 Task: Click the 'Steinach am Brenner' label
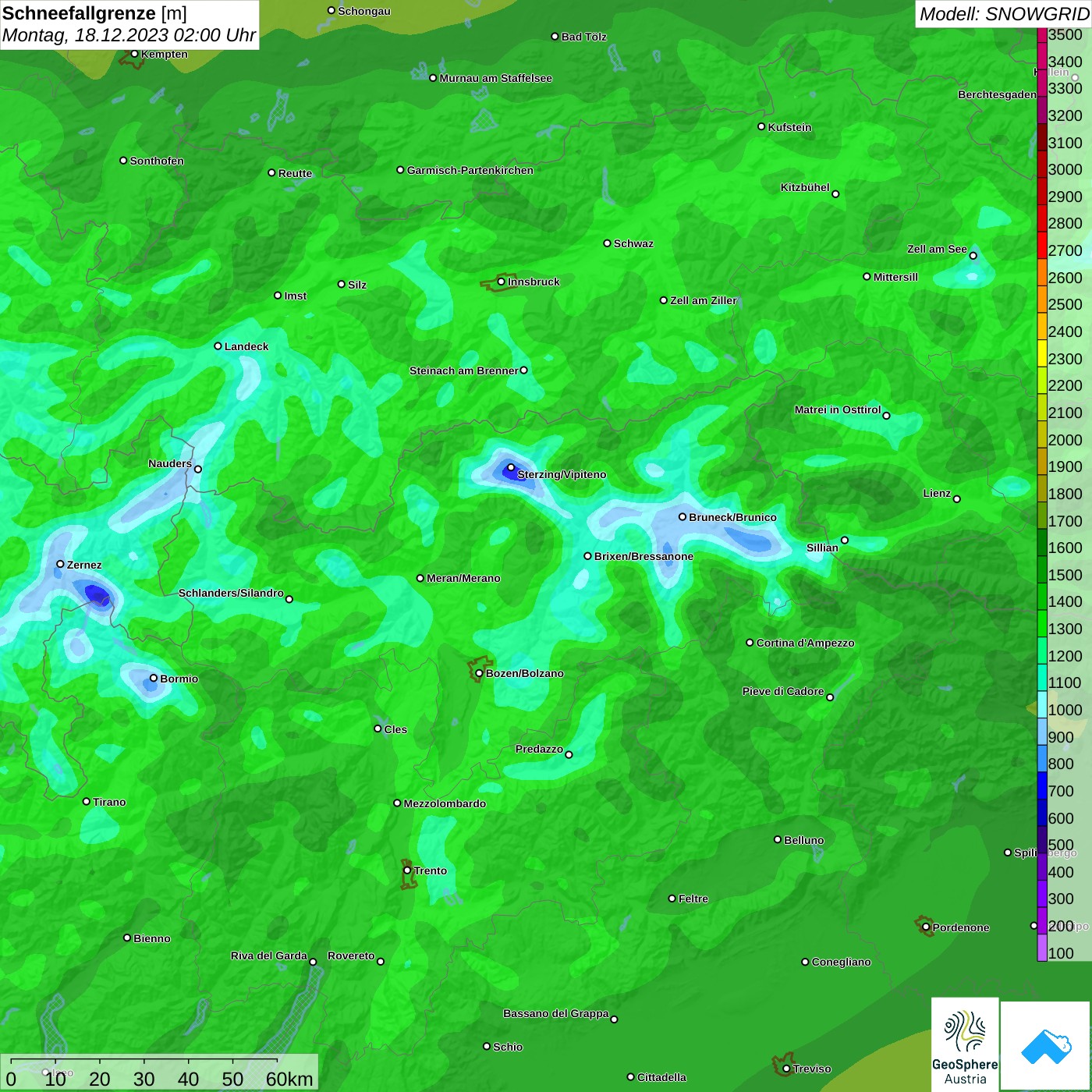(x=464, y=370)
